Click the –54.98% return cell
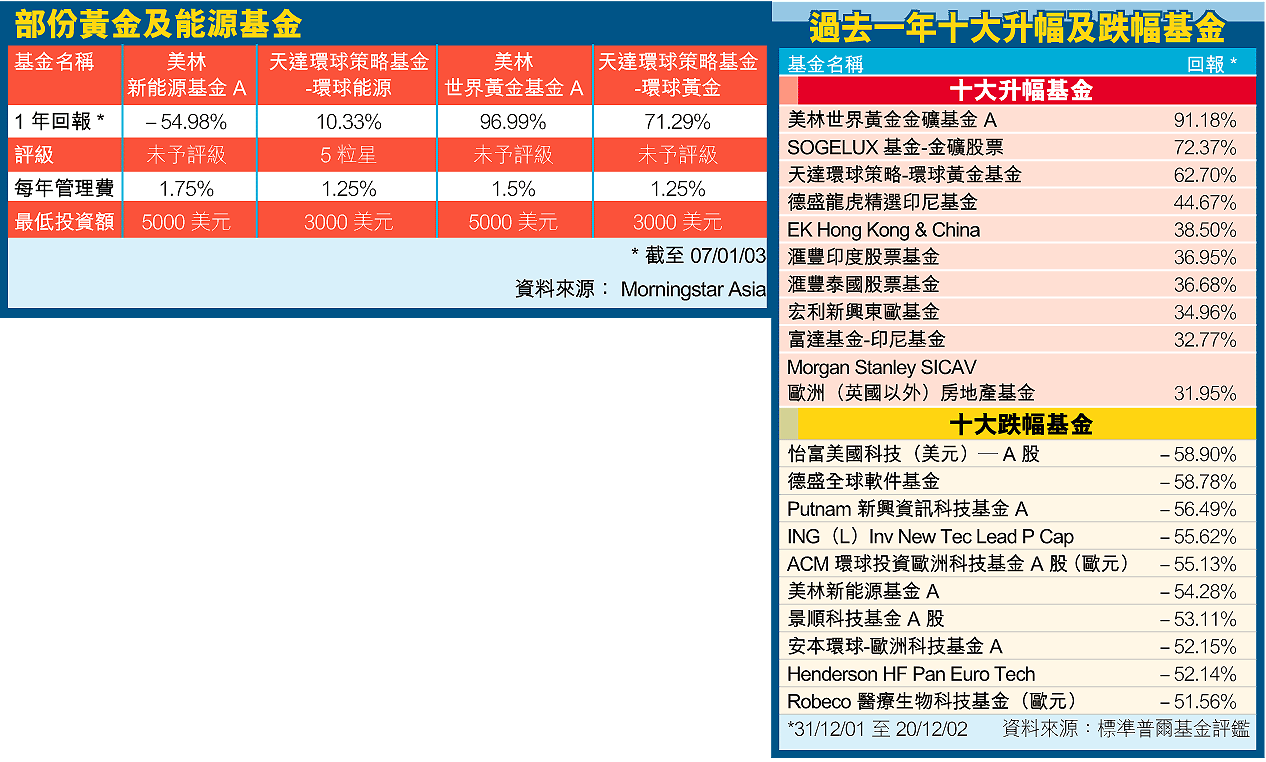The image size is (1266, 762). tap(186, 123)
